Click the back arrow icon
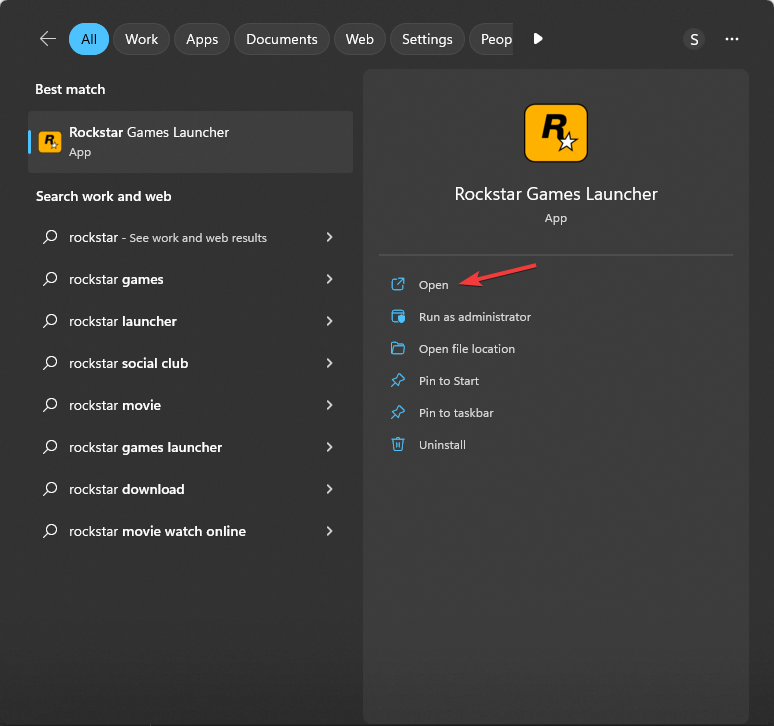This screenshot has width=774, height=726. 47,39
